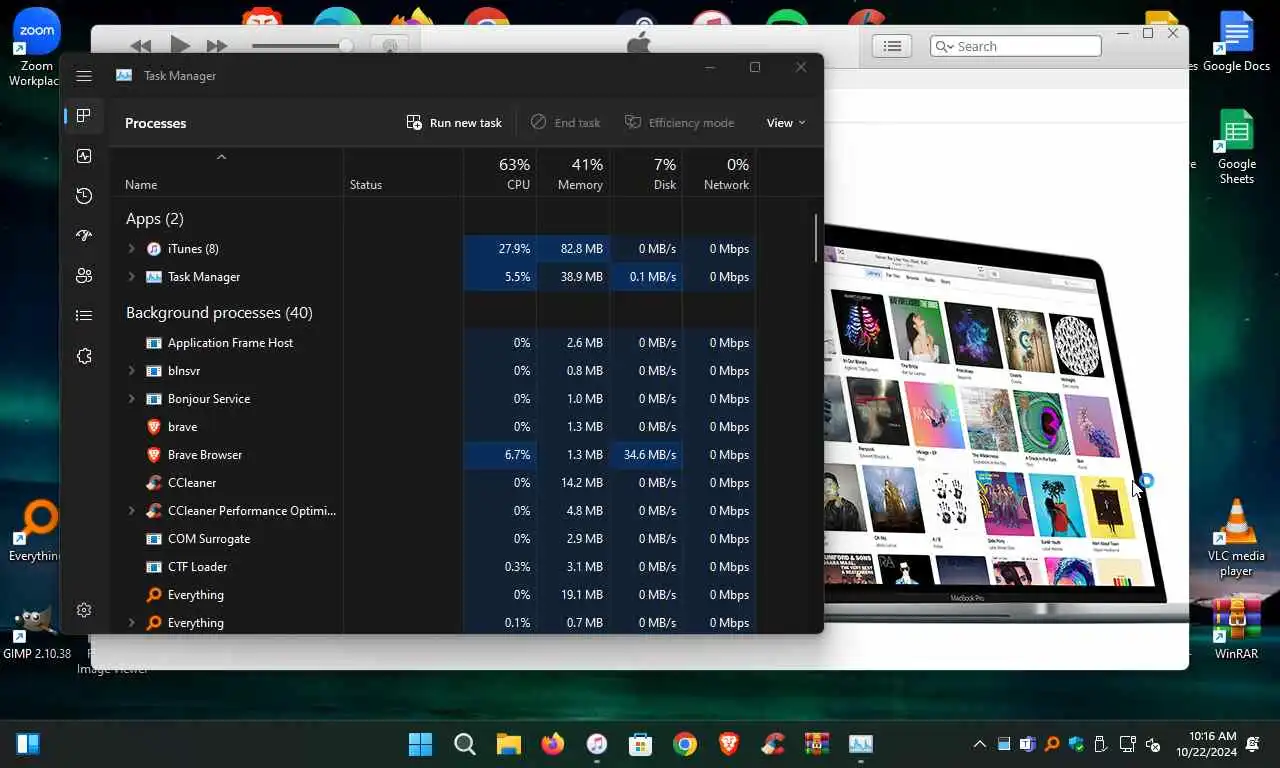This screenshot has height=768, width=1280.
Task: Open GIMP 2.10.38 desktop shortcut
Action: 37,633
